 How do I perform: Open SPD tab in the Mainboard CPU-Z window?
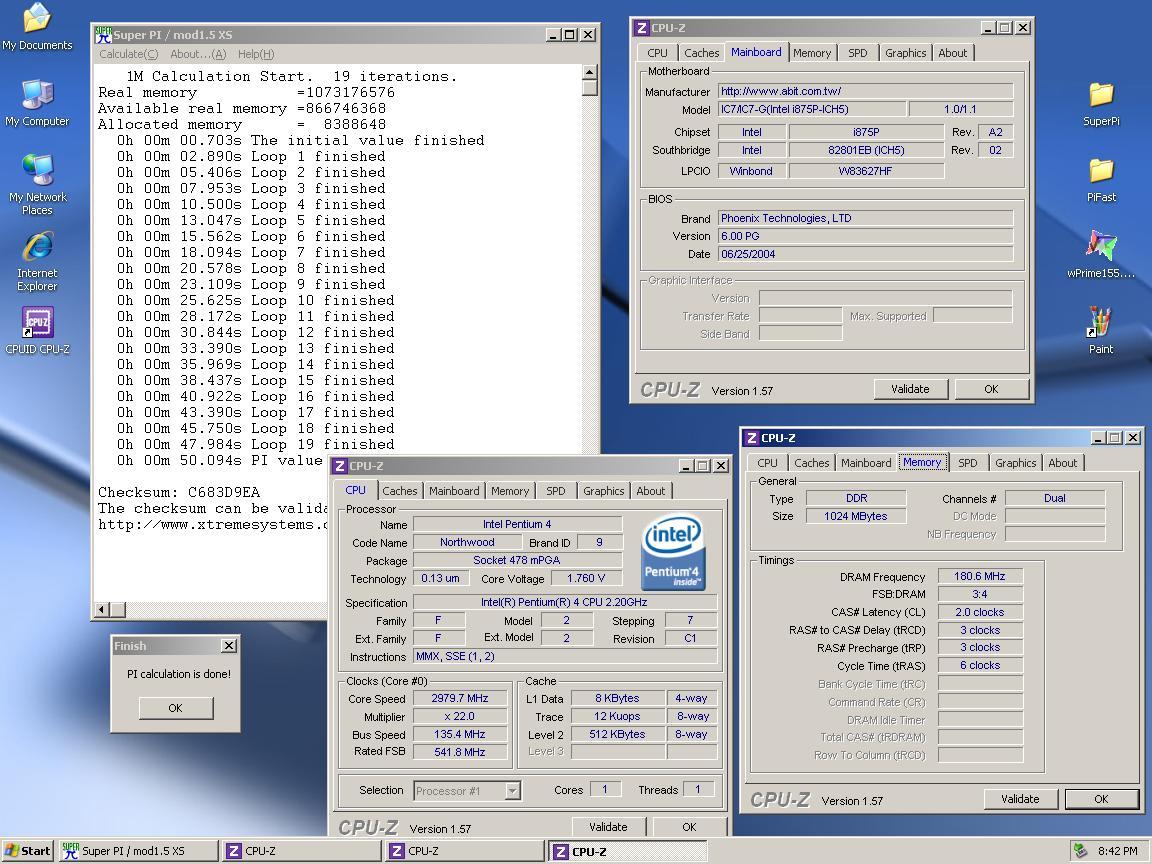click(x=857, y=53)
